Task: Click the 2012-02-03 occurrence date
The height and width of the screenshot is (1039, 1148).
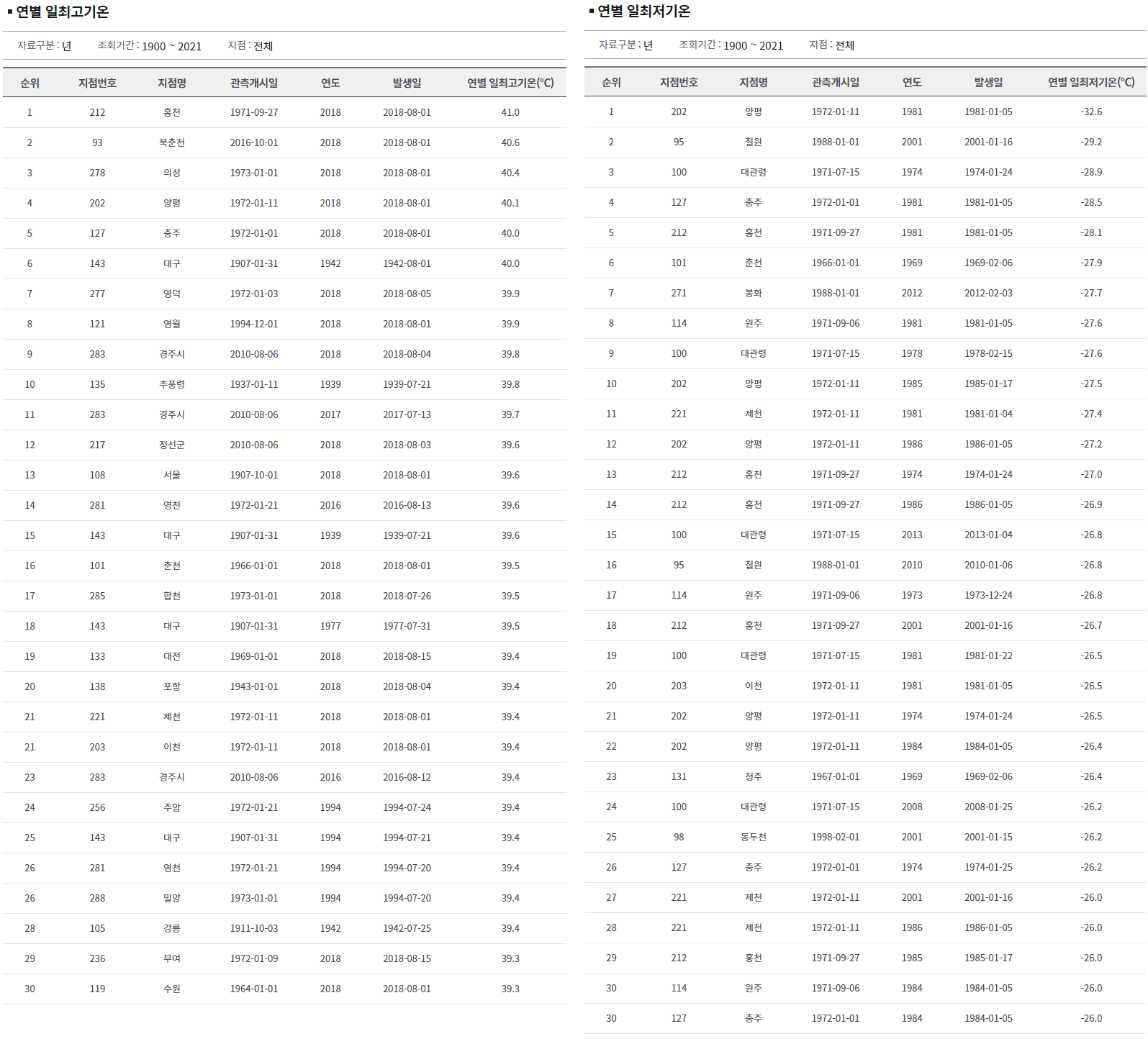Action: 988,293
